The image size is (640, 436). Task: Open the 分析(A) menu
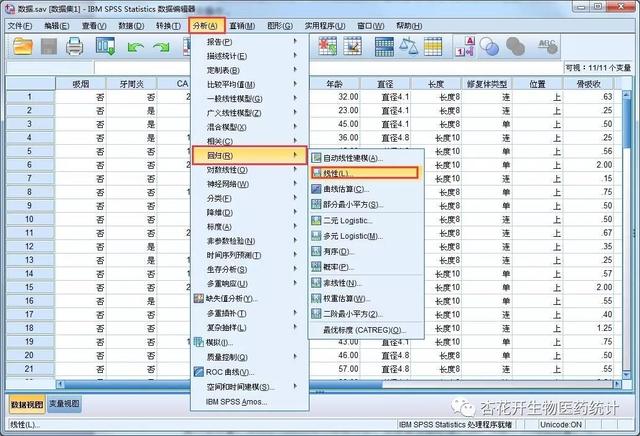coord(206,26)
